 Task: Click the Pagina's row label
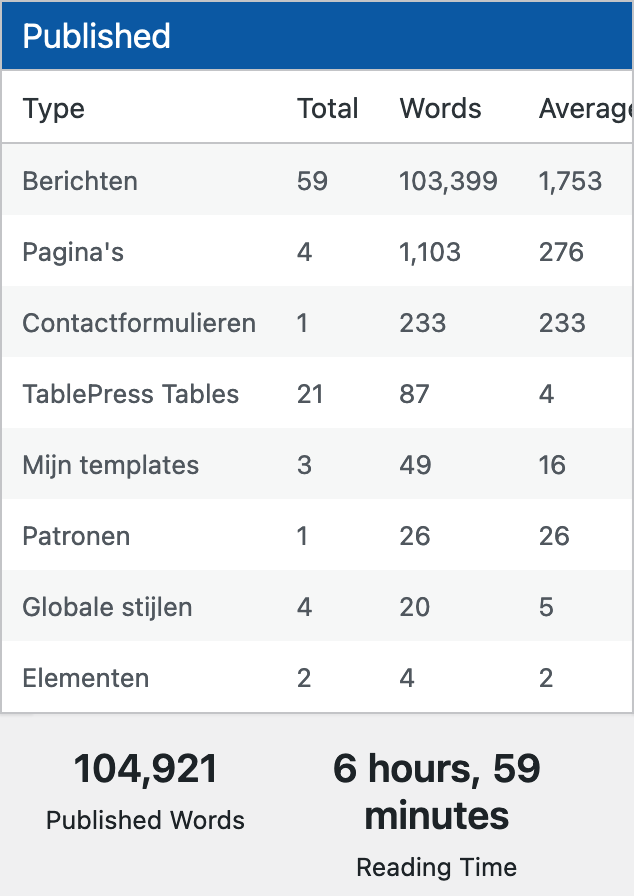tap(73, 252)
